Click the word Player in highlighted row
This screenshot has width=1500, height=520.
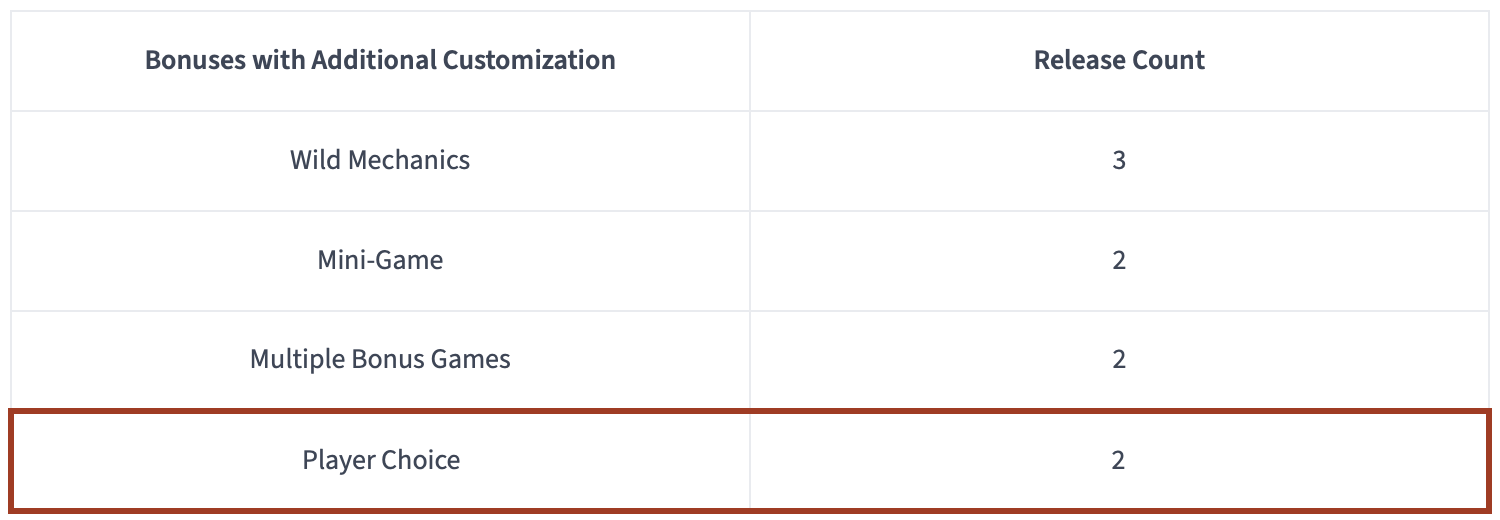tap(337, 460)
